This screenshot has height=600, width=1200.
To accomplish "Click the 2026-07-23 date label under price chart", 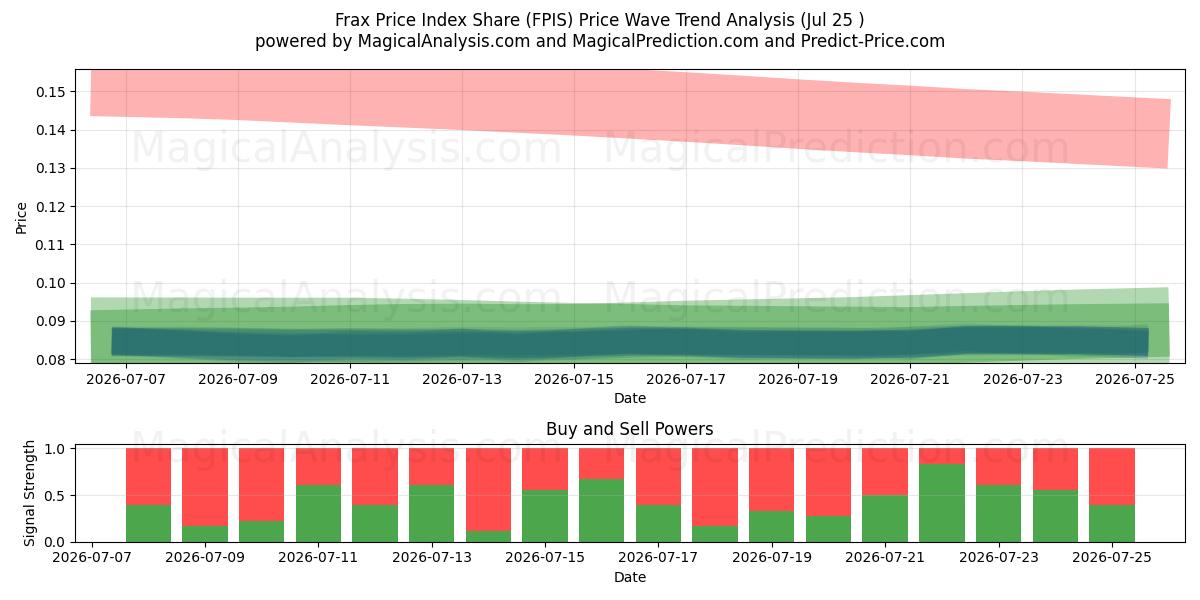I will coord(1022,380).
